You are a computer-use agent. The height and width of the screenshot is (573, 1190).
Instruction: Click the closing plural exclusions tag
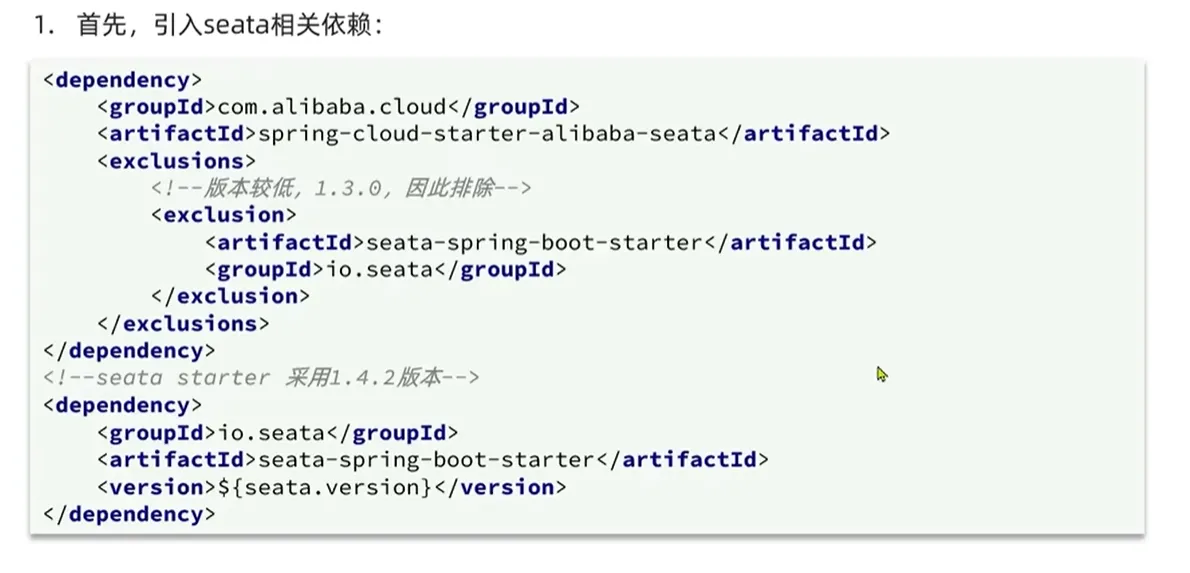(183, 323)
